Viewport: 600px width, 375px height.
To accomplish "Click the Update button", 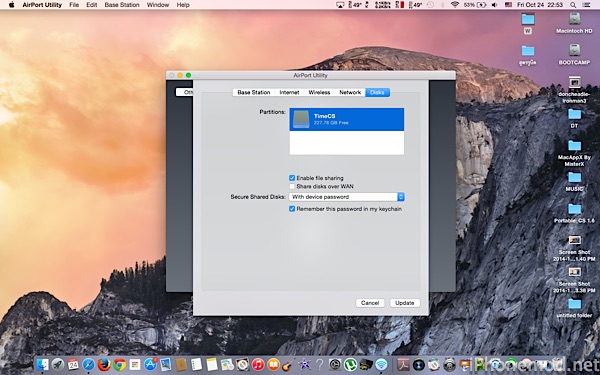I will [x=404, y=303].
